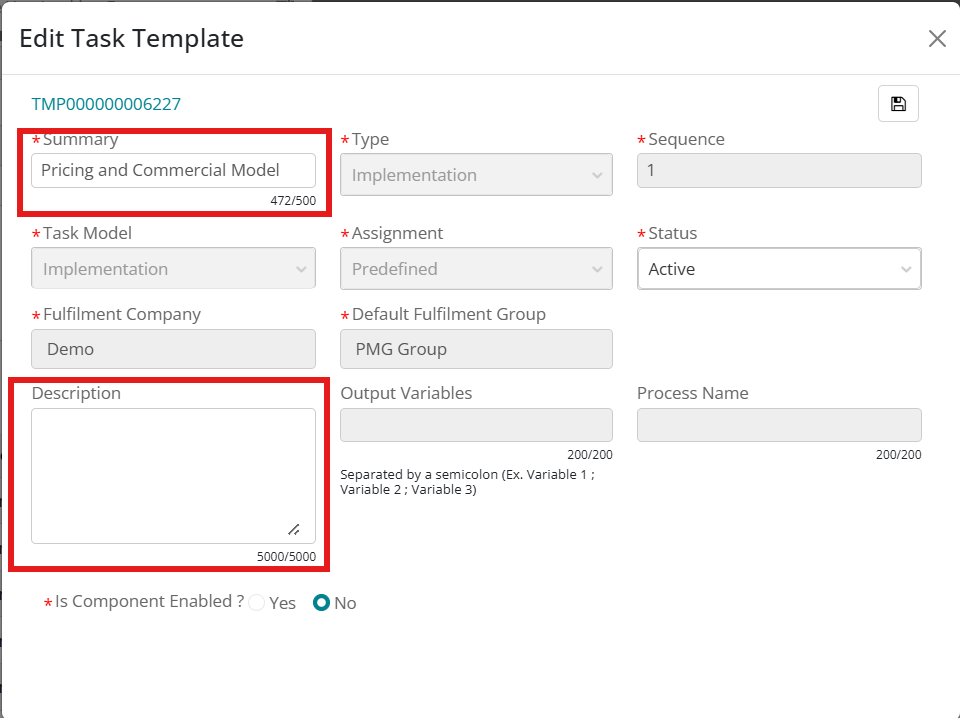The height and width of the screenshot is (718, 960).
Task: Click the Fulfilment Company field
Action: coord(173,349)
